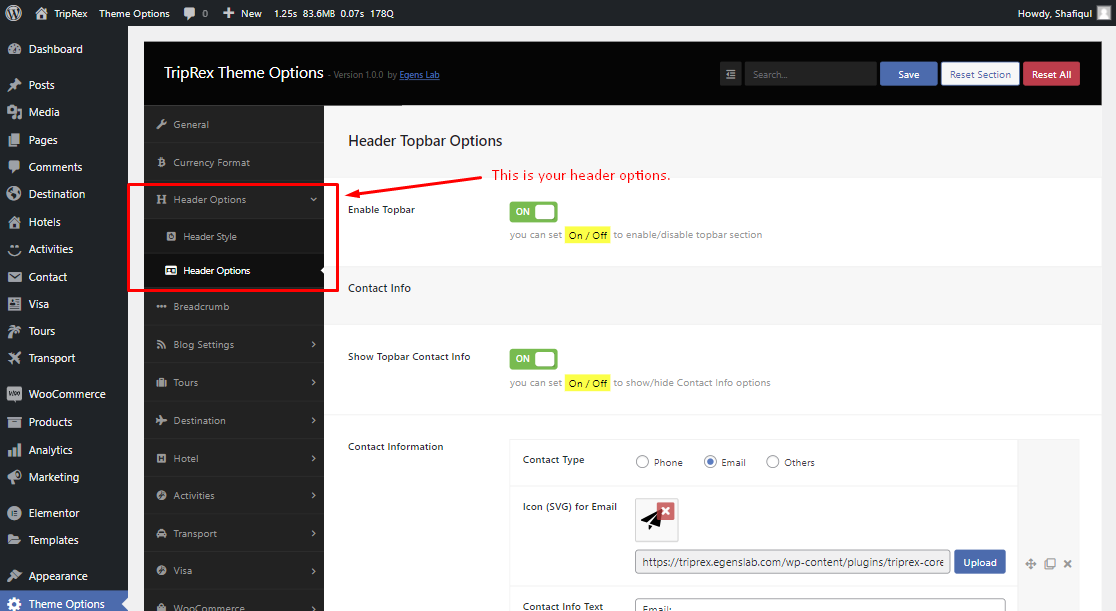Click the Elementor icon in sidebar
1116x611 pixels.
pos(14,513)
